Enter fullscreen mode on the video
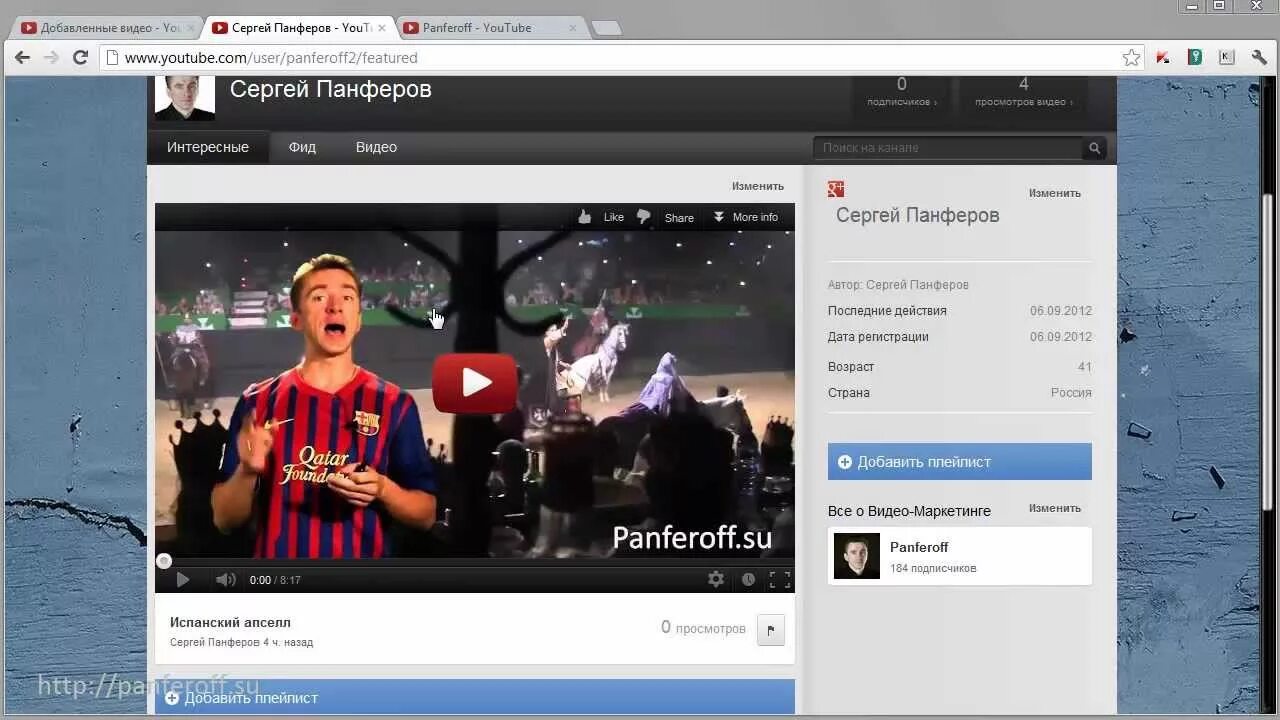Screen dimensions: 1280x720 point(780,579)
